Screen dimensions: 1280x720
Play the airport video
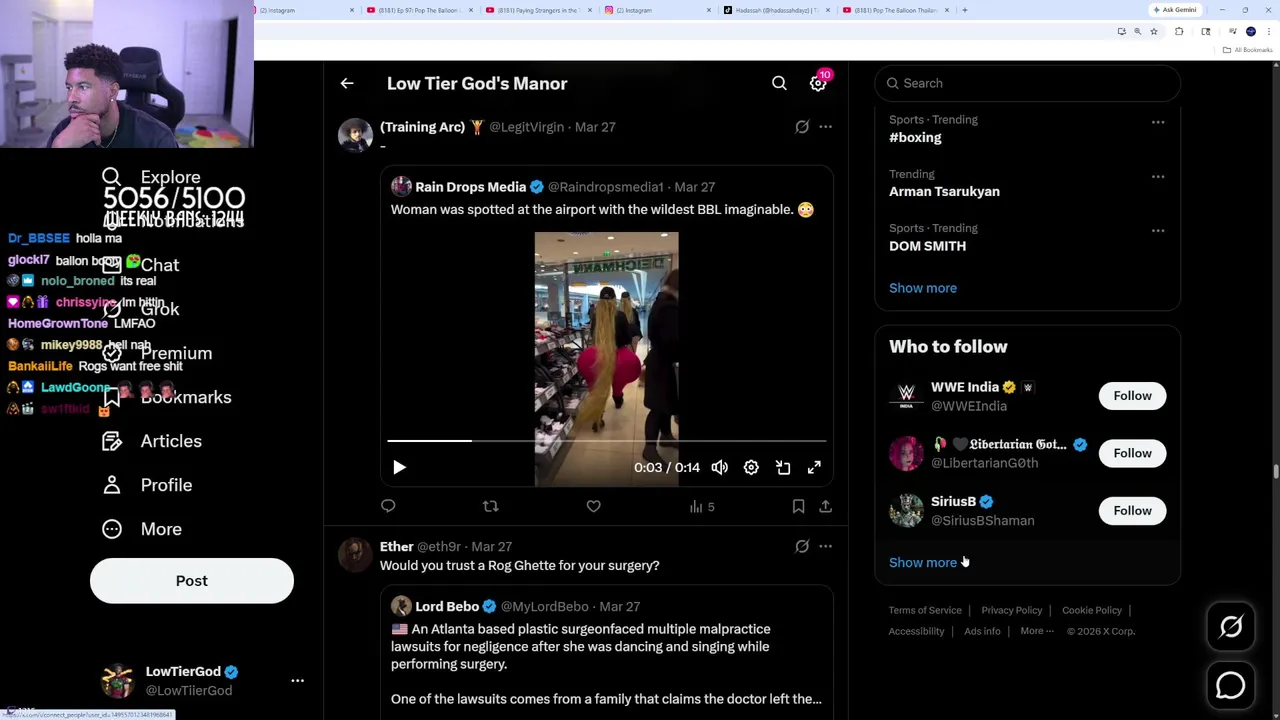(399, 468)
